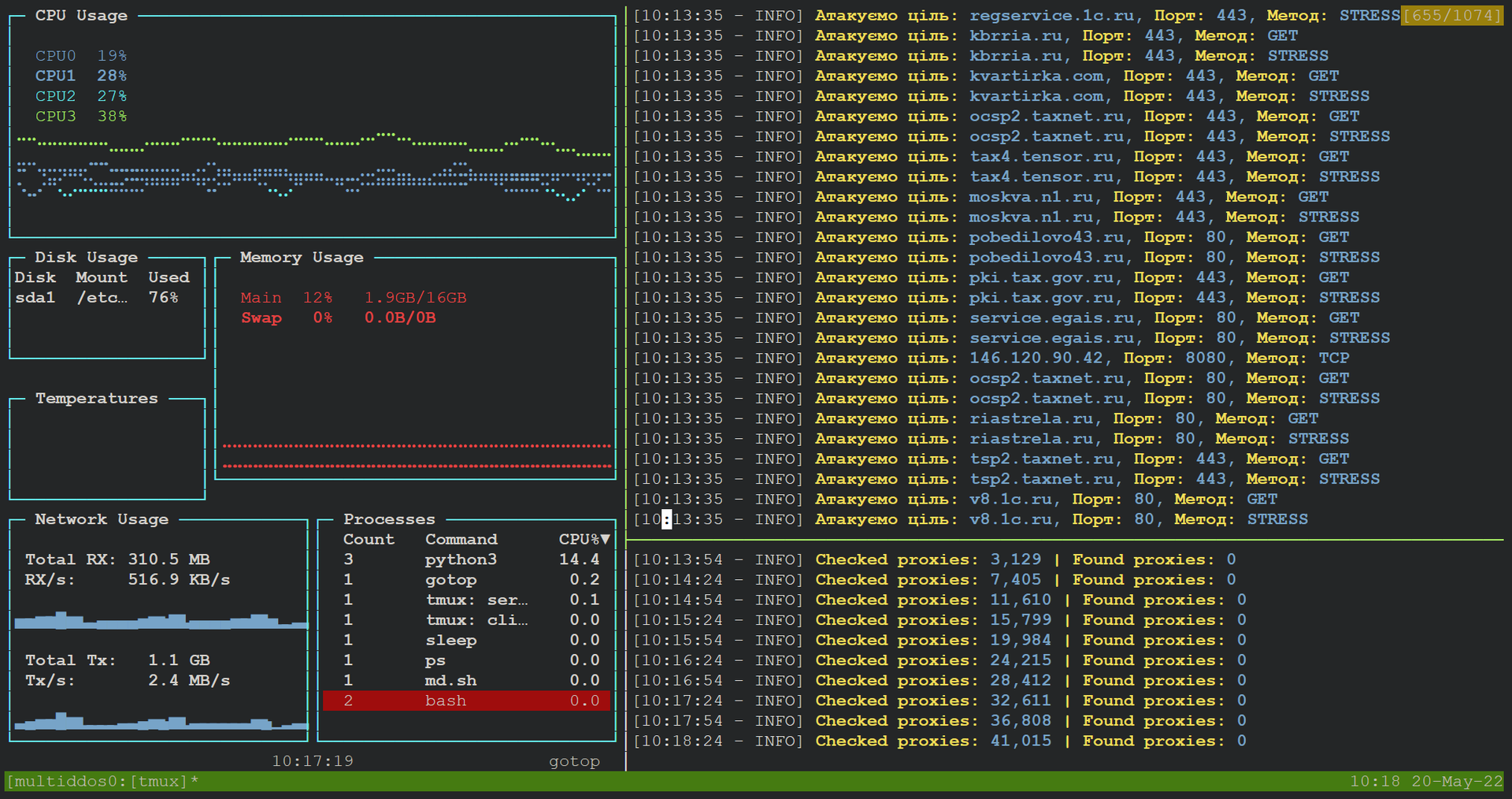Viewport: 1512px width, 799px height.
Task: Click the 146.120.90.42 TCP log line
Action: coord(991,359)
